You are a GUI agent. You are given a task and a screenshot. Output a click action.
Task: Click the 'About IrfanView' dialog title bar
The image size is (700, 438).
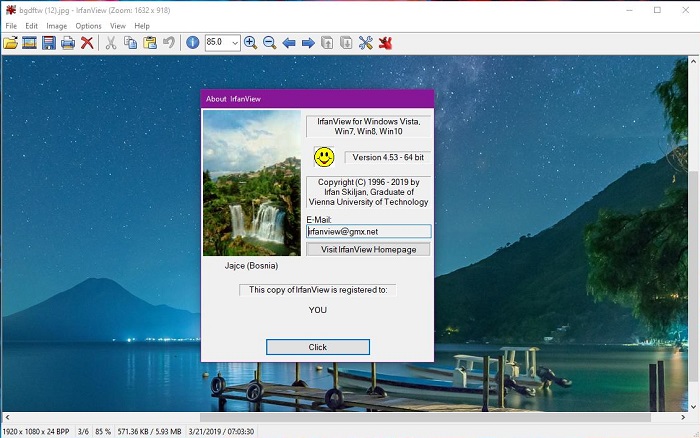pos(317,99)
